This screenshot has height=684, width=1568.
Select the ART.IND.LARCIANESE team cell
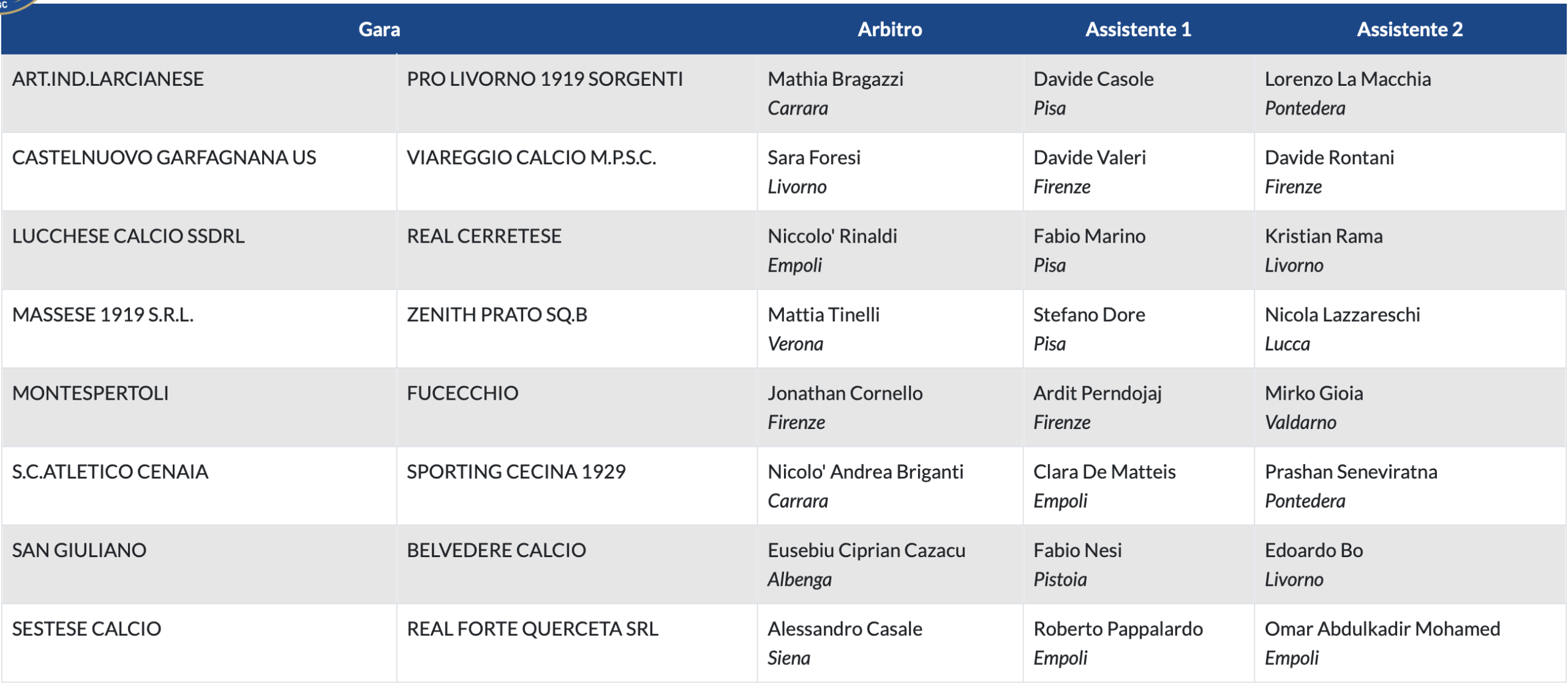coord(108,79)
